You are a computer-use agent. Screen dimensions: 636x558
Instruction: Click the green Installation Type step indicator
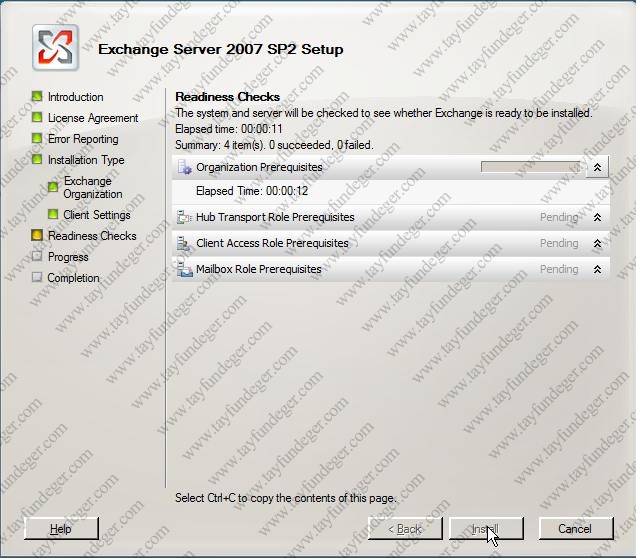(37, 159)
